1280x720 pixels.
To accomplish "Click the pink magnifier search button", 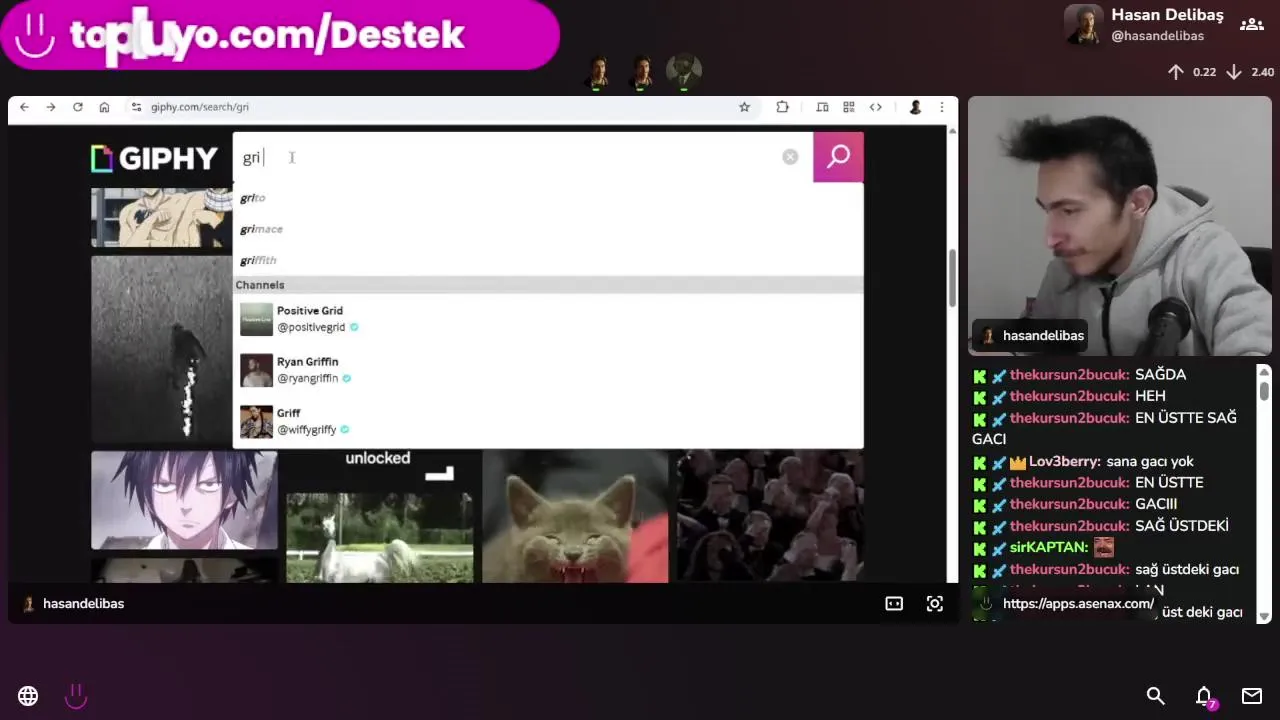I will 838,157.
